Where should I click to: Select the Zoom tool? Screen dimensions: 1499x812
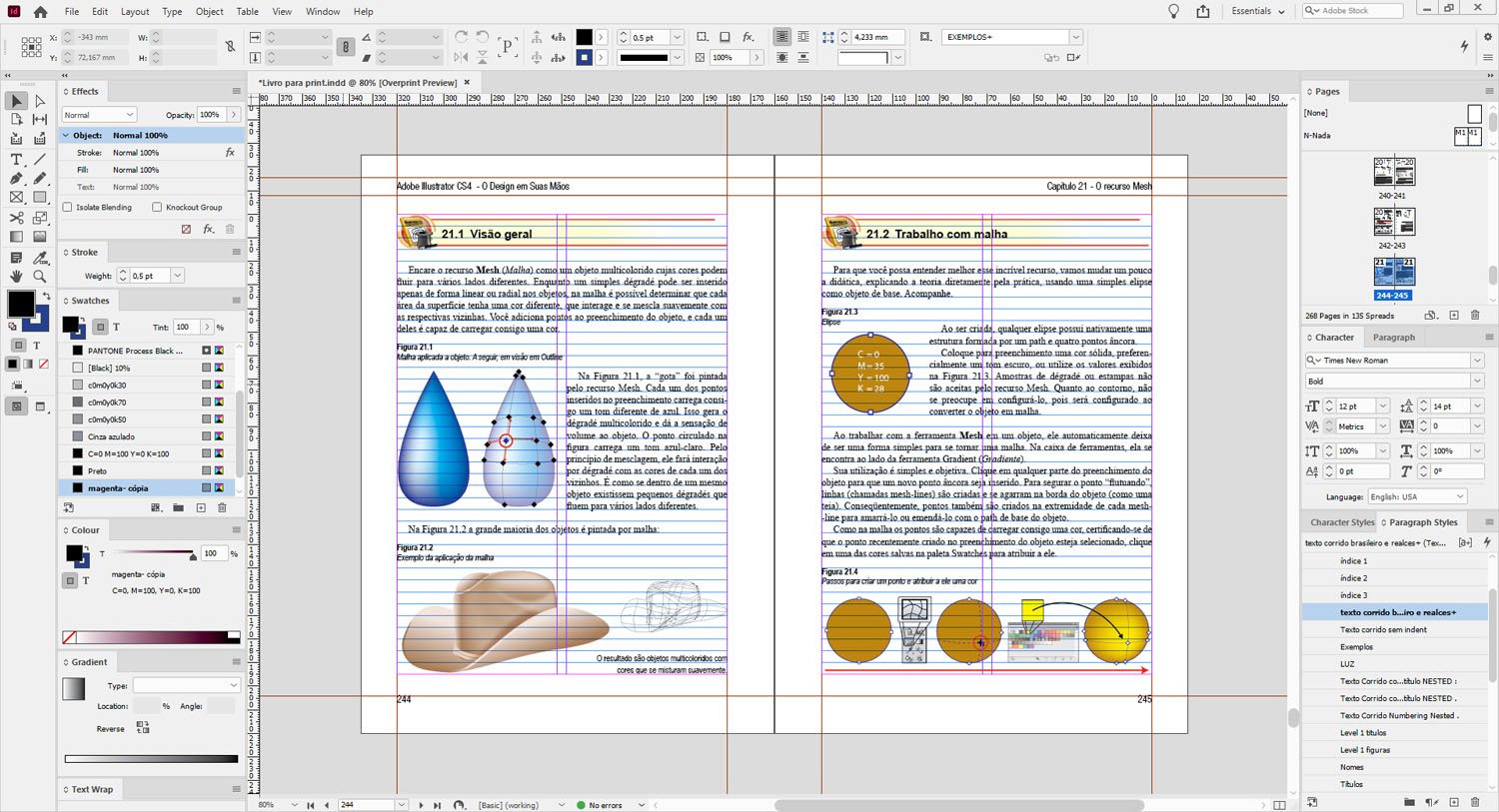40,276
